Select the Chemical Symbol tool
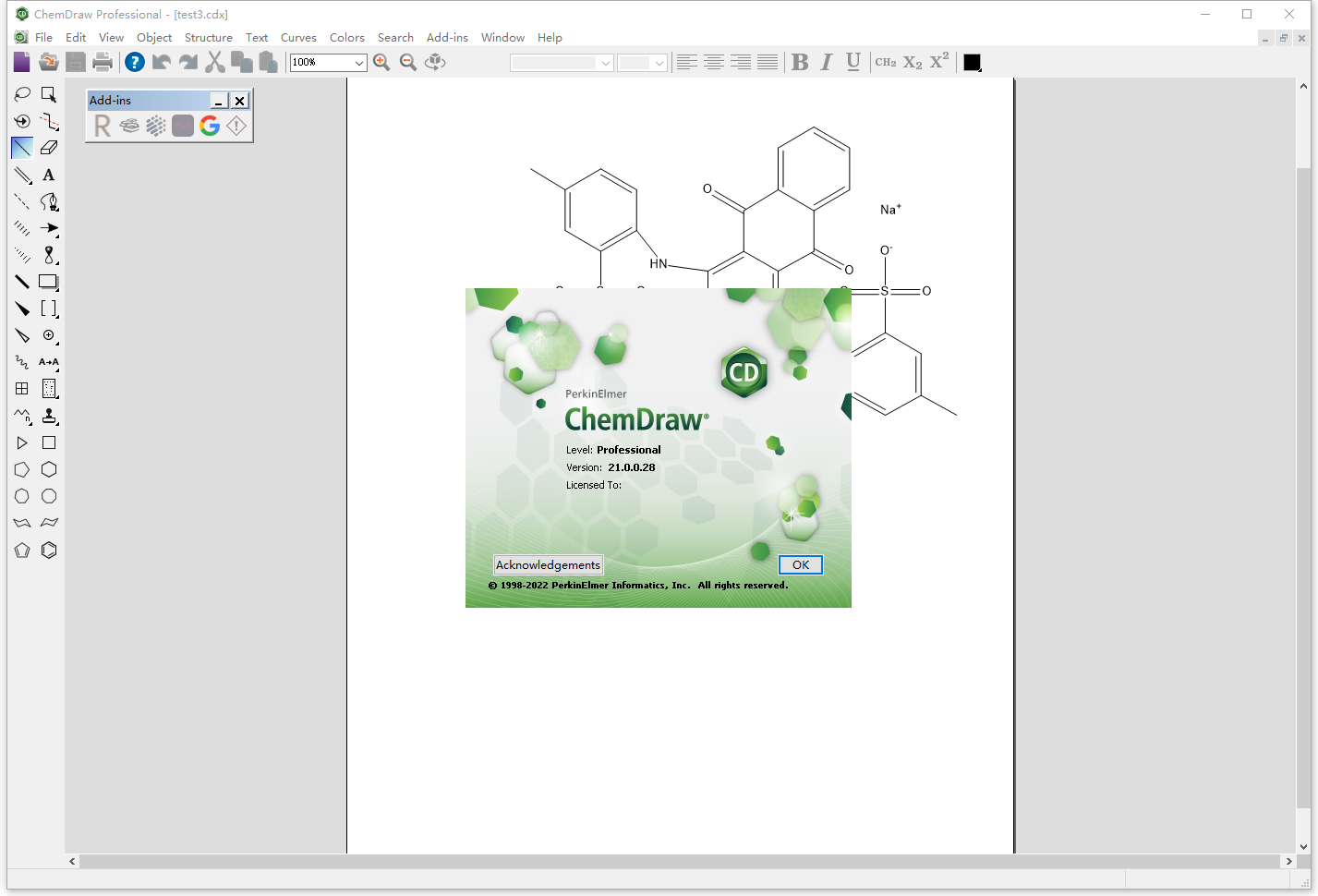1318x896 pixels. [49, 335]
